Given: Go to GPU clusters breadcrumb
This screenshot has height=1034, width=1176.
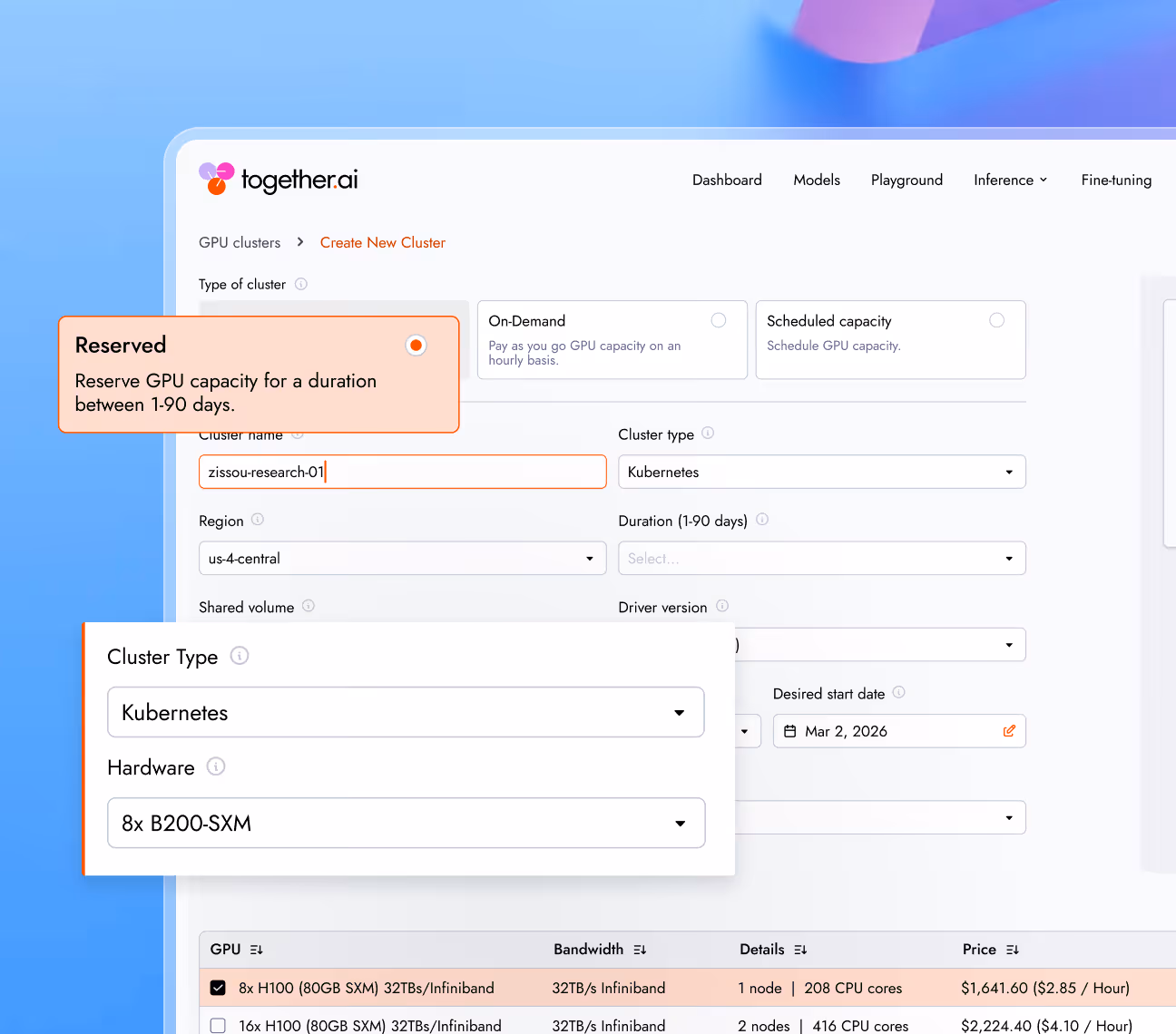Looking at the screenshot, I should point(240,242).
